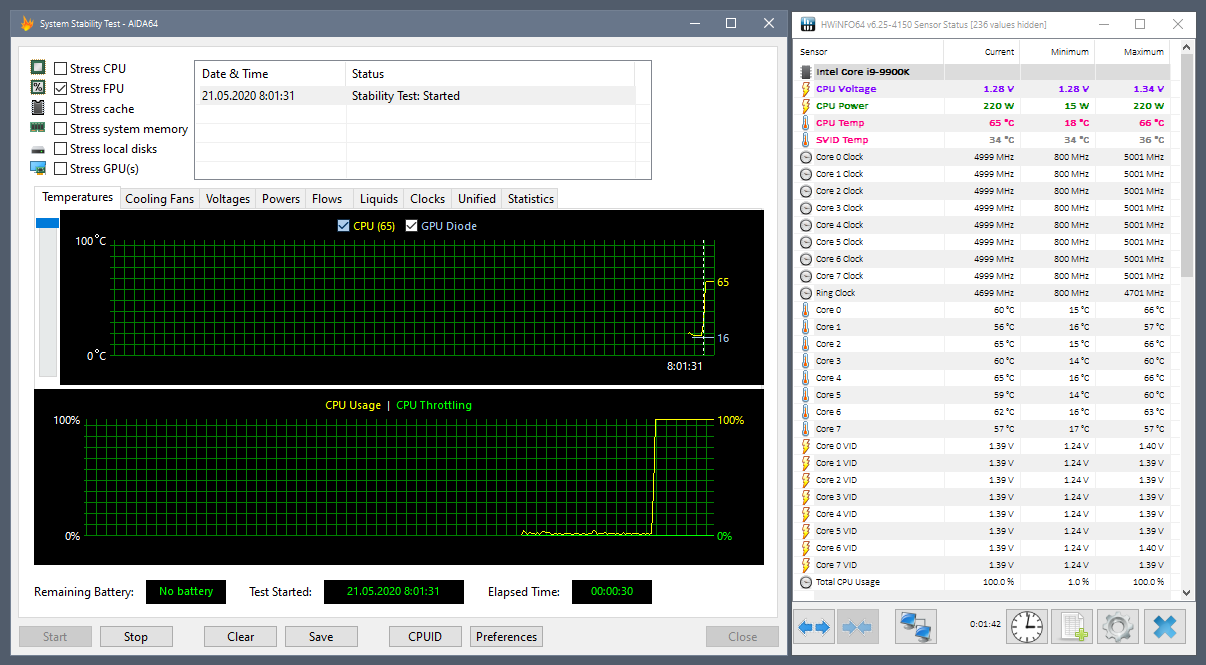Open the Powers tab
The image size is (1206, 665).
click(281, 199)
